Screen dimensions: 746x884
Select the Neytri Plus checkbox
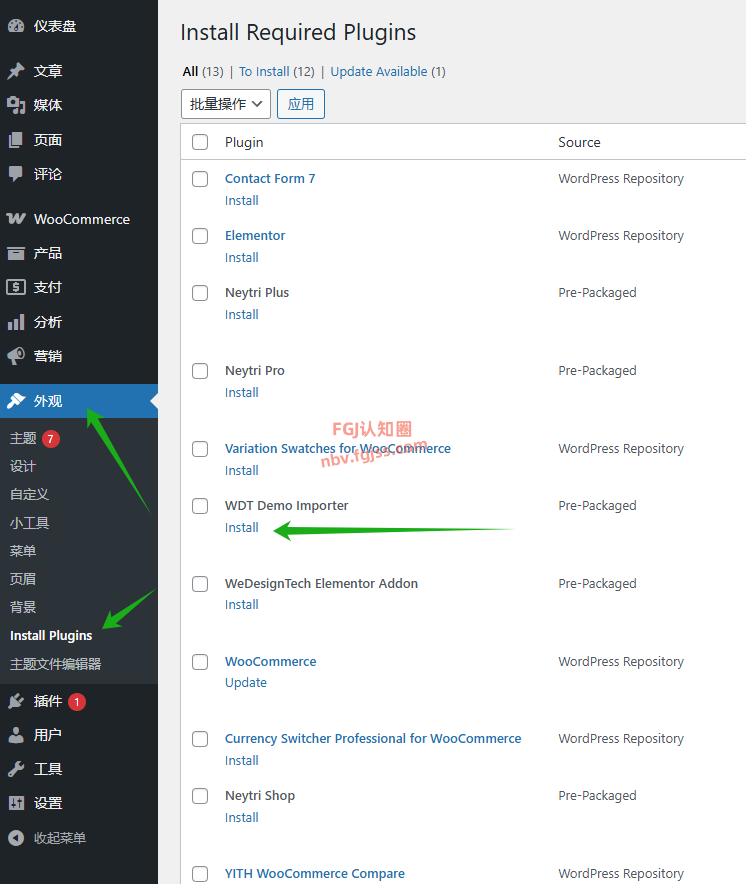[x=200, y=293]
